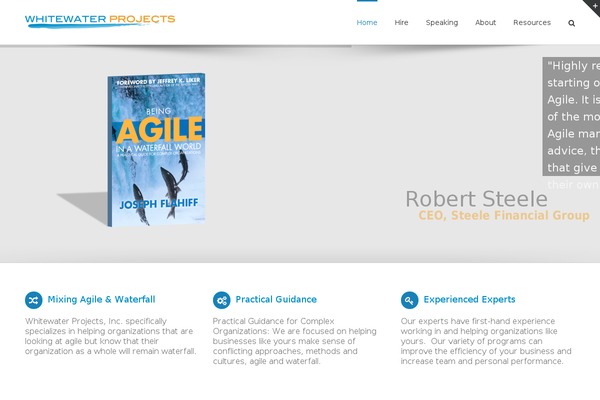The height and width of the screenshot is (400, 600).
Task: Click the "Highly re..." testimonial quote box
Action: (x=571, y=117)
